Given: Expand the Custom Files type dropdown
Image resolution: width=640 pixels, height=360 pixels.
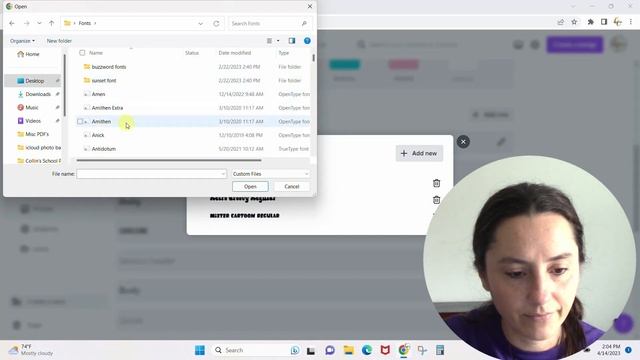Looking at the screenshot, I should [270, 174].
